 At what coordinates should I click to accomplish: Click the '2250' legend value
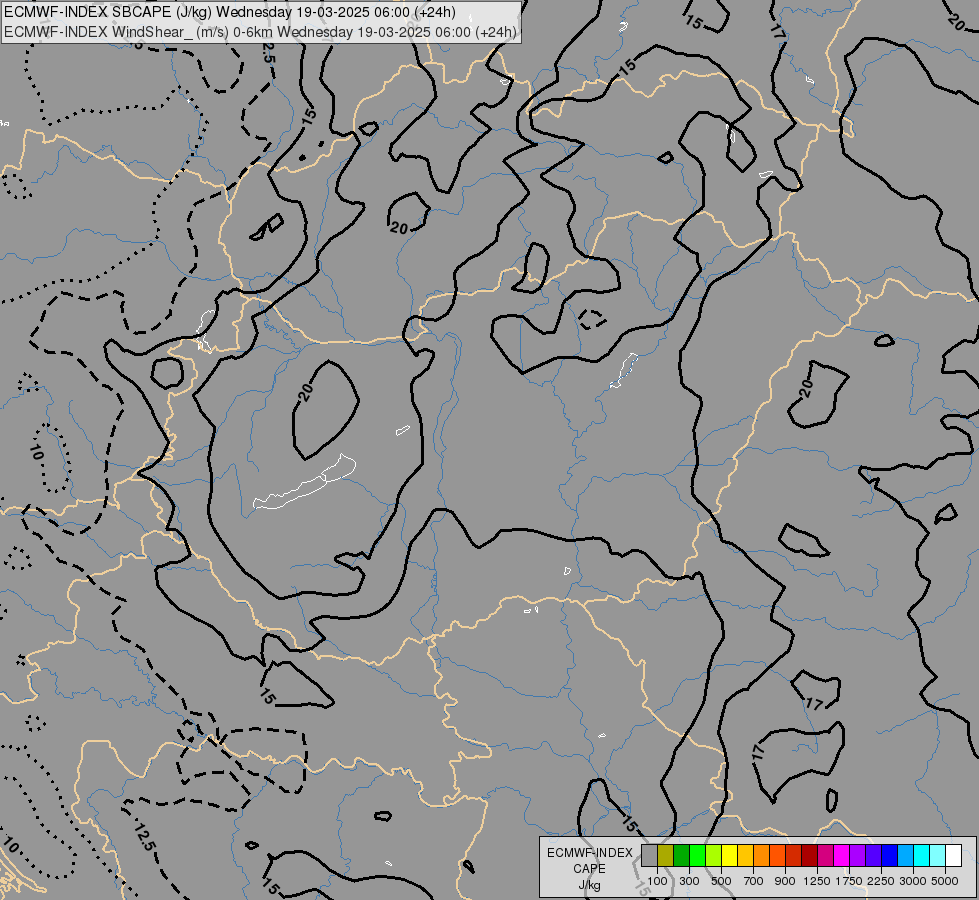click(881, 881)
